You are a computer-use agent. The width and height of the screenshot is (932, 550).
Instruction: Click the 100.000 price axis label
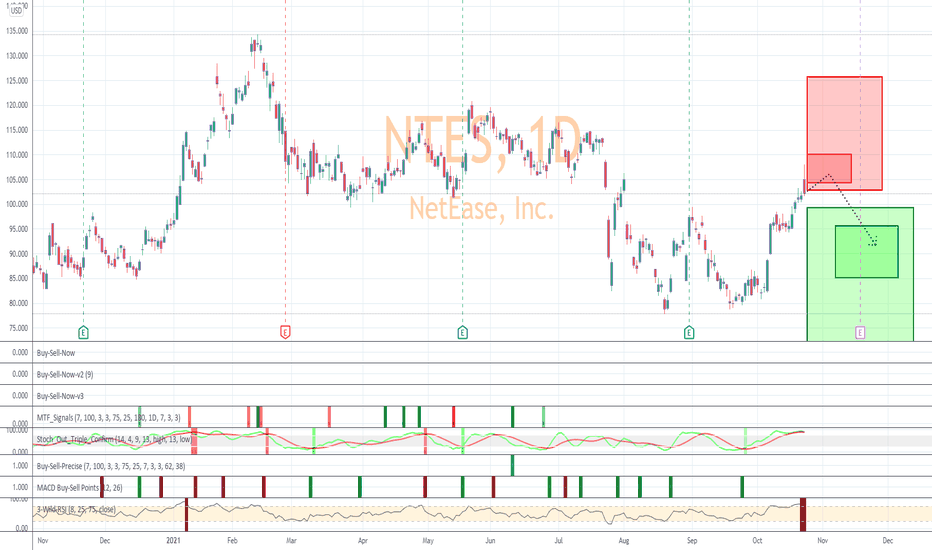[17, 205]
